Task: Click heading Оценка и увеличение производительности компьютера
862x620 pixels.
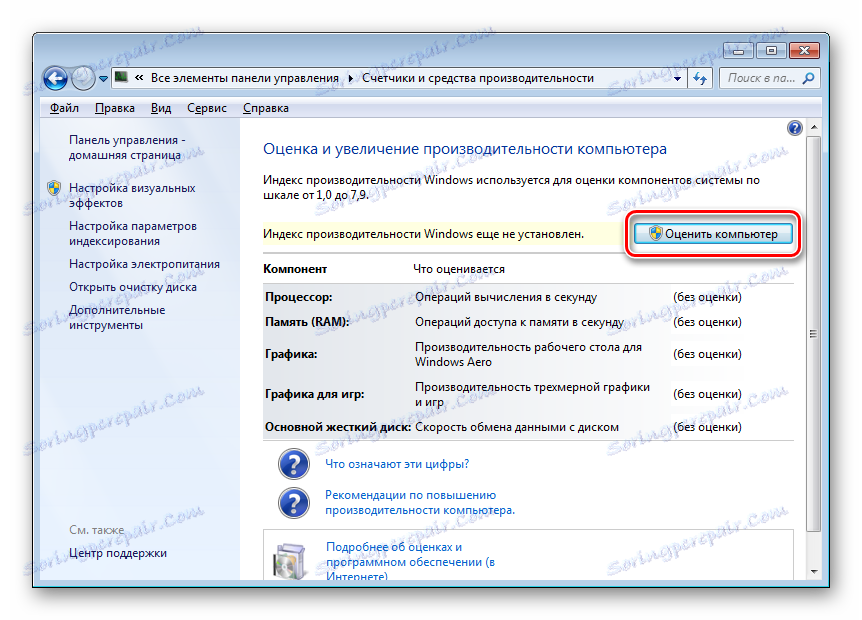Action: pyautogui.click(x=465, y=149)
